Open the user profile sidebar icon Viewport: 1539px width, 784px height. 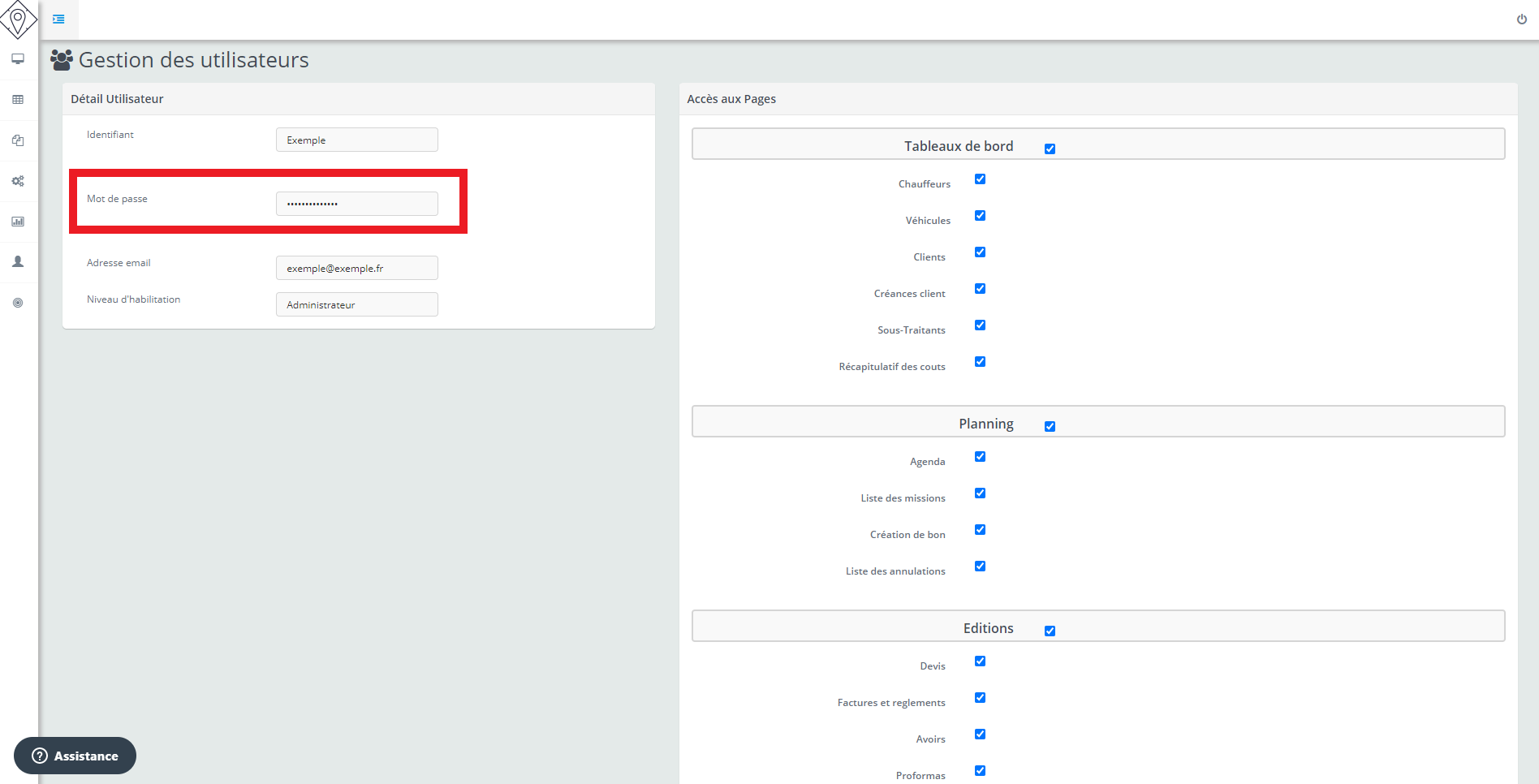click(18, 262)
